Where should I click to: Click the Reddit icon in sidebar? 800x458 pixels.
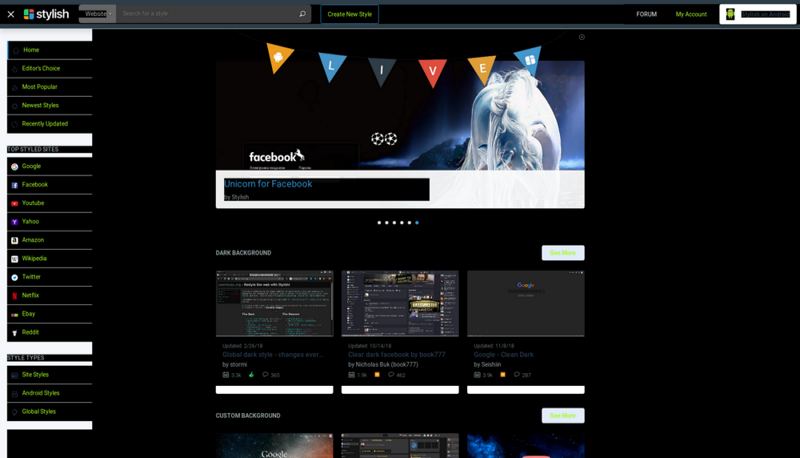tap(15, 333)
